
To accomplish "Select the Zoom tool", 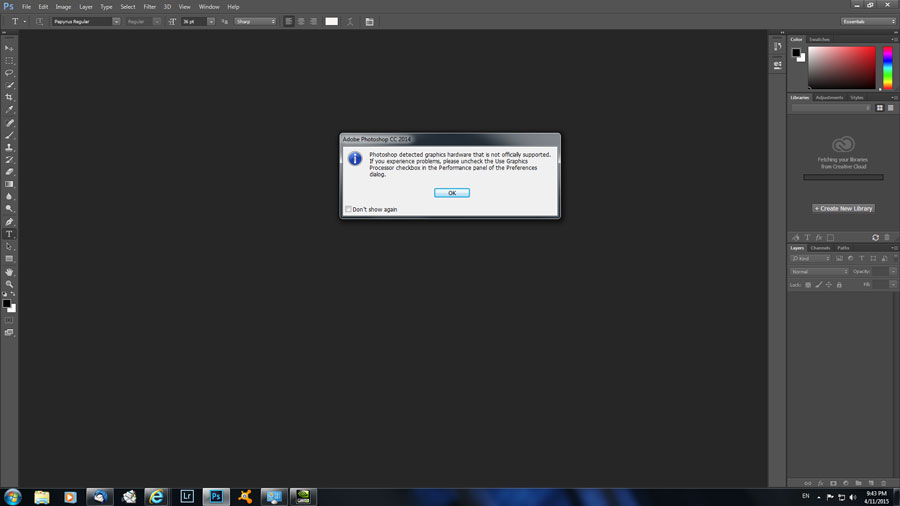I will 10,284.
